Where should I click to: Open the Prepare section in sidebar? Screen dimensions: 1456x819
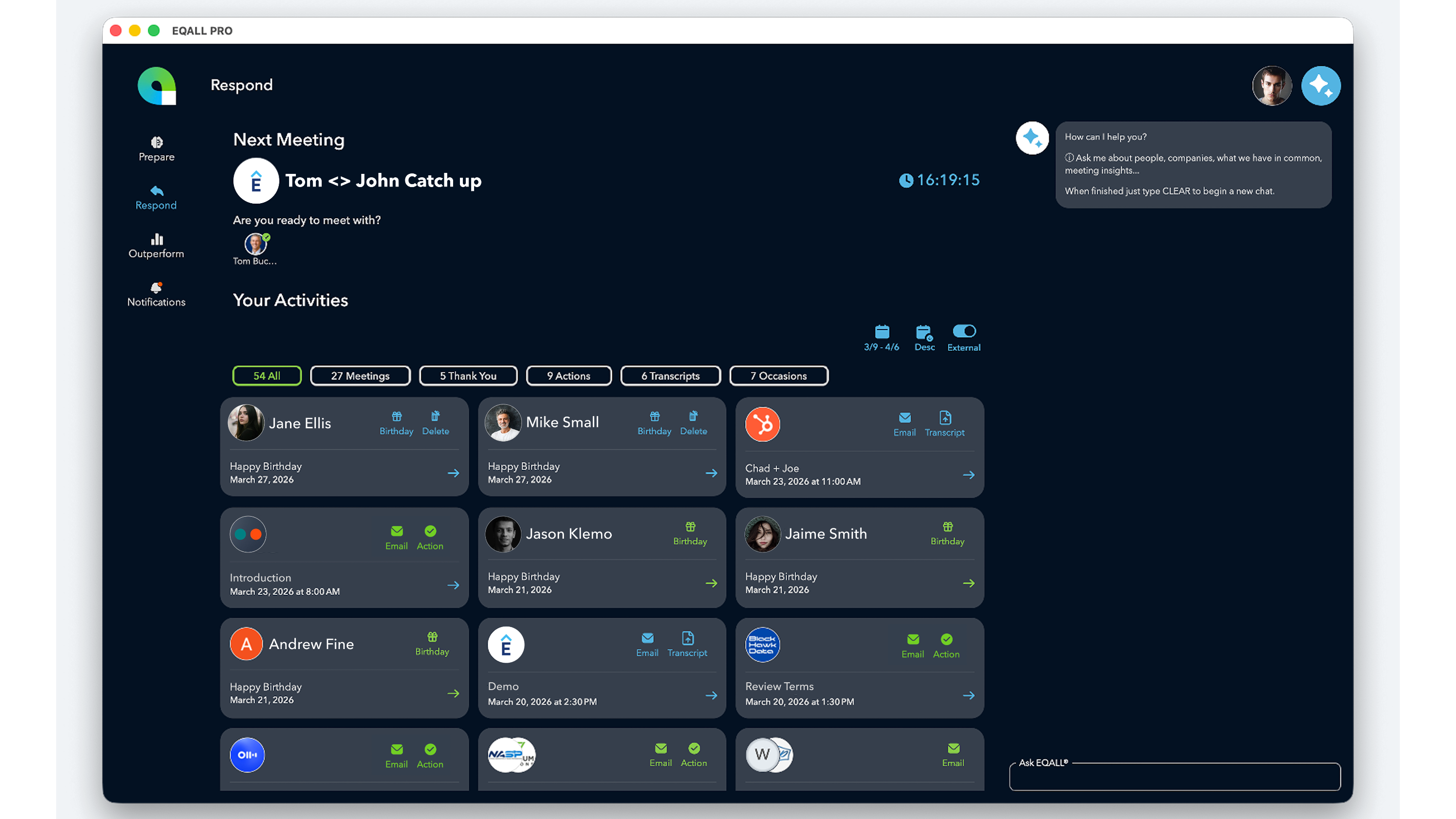click(x=157, y=148)
